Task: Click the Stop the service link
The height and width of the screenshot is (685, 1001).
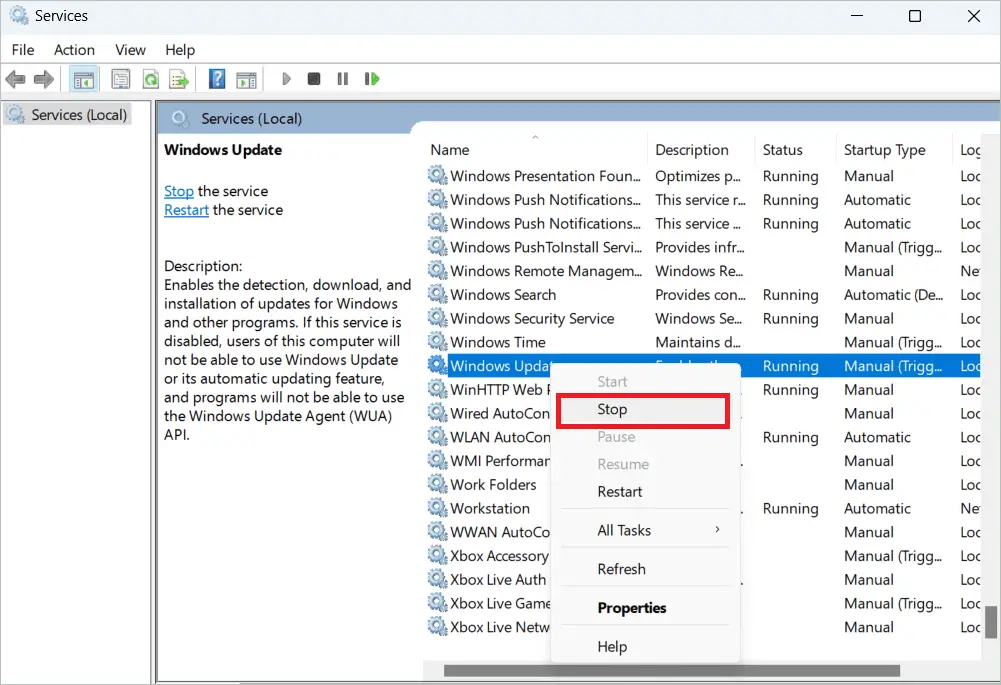Action: pos(179,191)
